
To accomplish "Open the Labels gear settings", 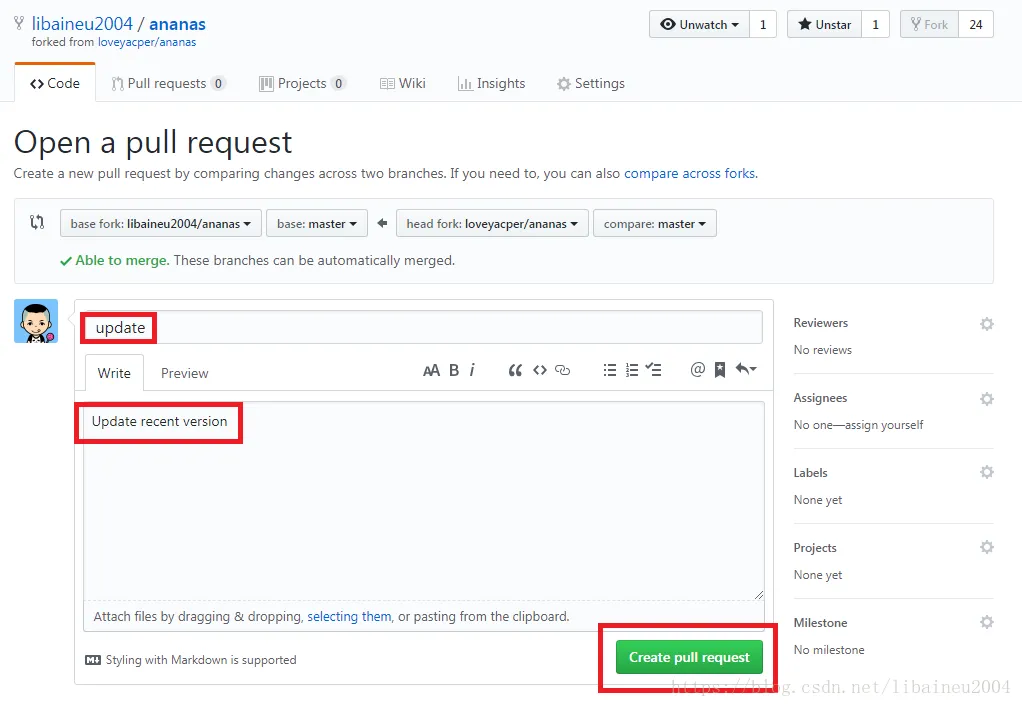I will tap(987, 472).
